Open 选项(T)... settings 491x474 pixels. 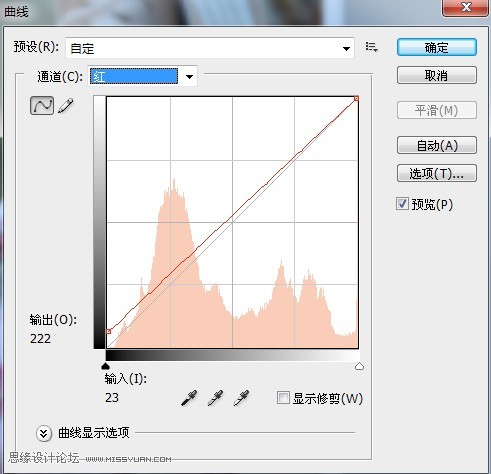coord(437,173)
